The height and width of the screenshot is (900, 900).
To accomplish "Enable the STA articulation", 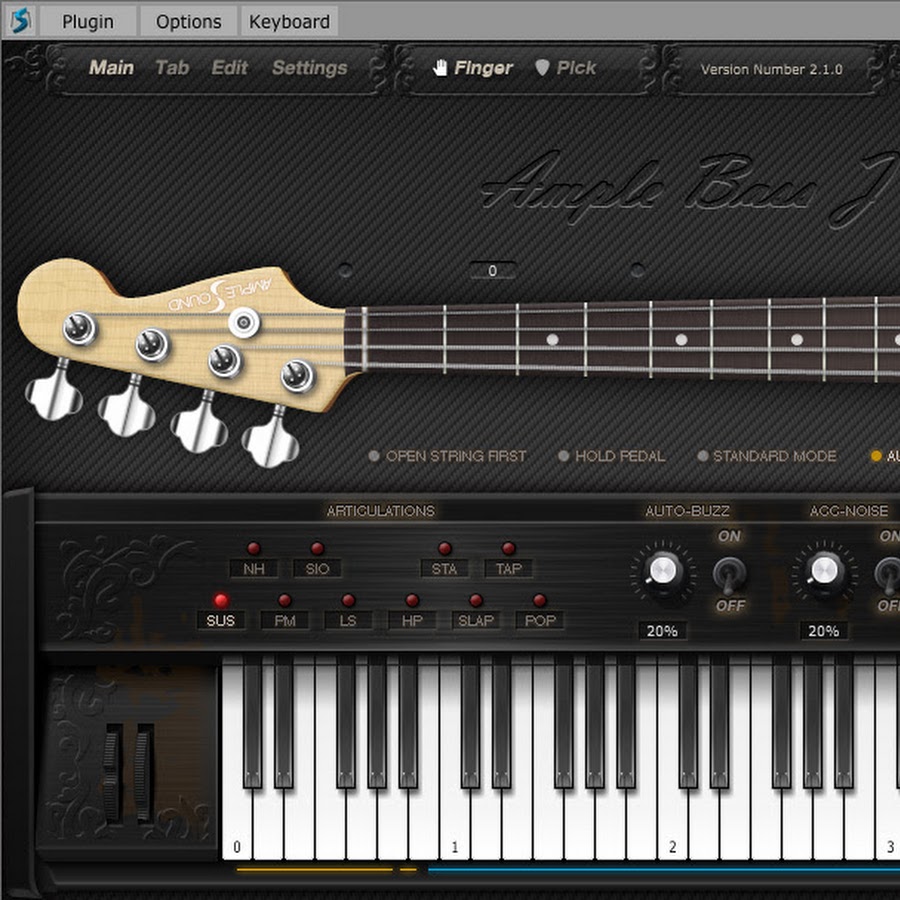I will tap(444, 569).
